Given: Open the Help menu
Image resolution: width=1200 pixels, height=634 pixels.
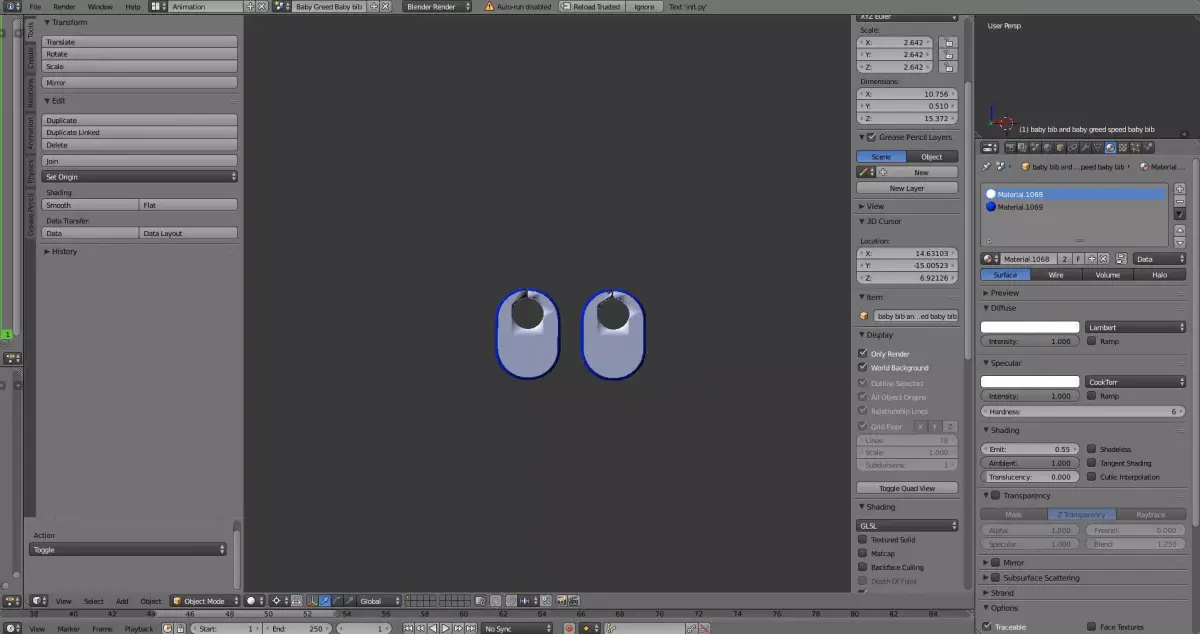Looking at the screenshot, I should tap(133, 6).
